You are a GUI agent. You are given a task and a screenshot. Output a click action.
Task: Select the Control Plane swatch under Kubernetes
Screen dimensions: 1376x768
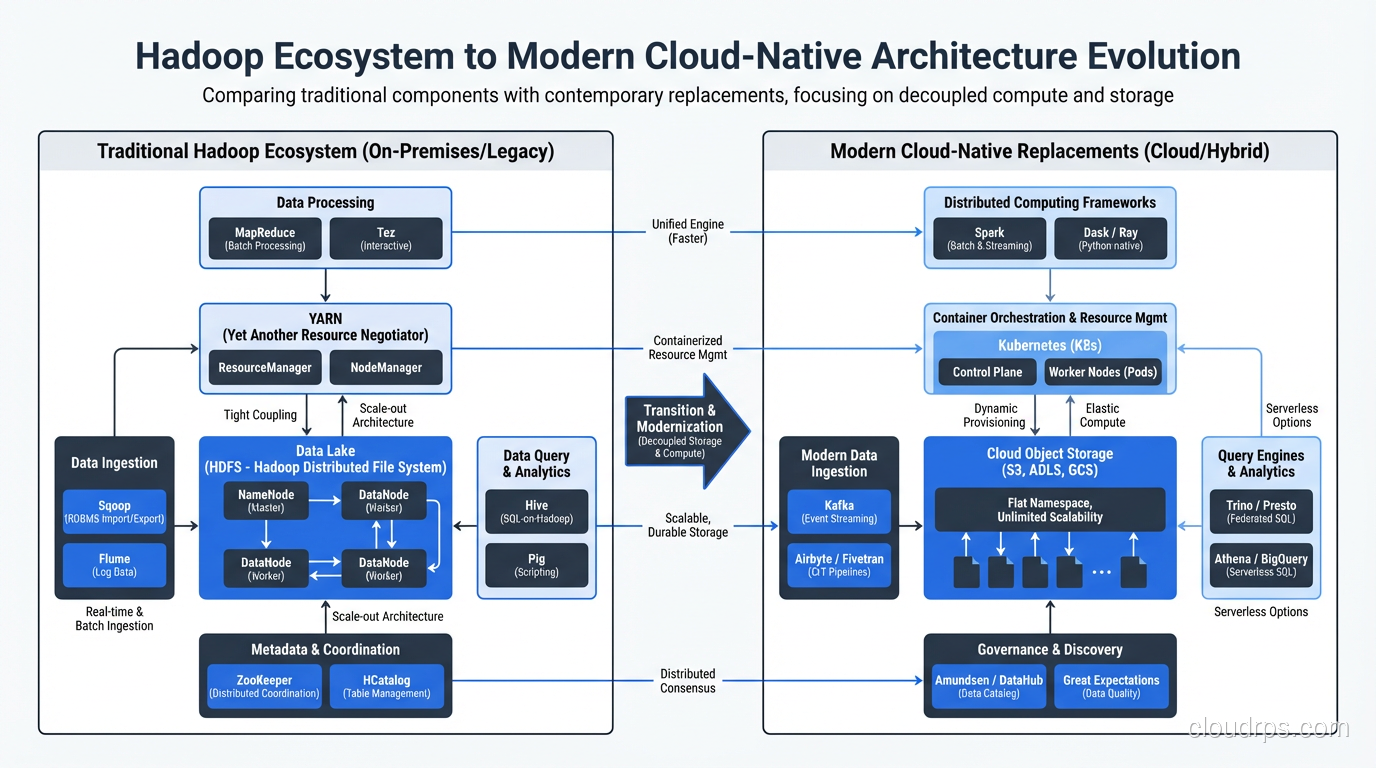(x=986, y=371)
